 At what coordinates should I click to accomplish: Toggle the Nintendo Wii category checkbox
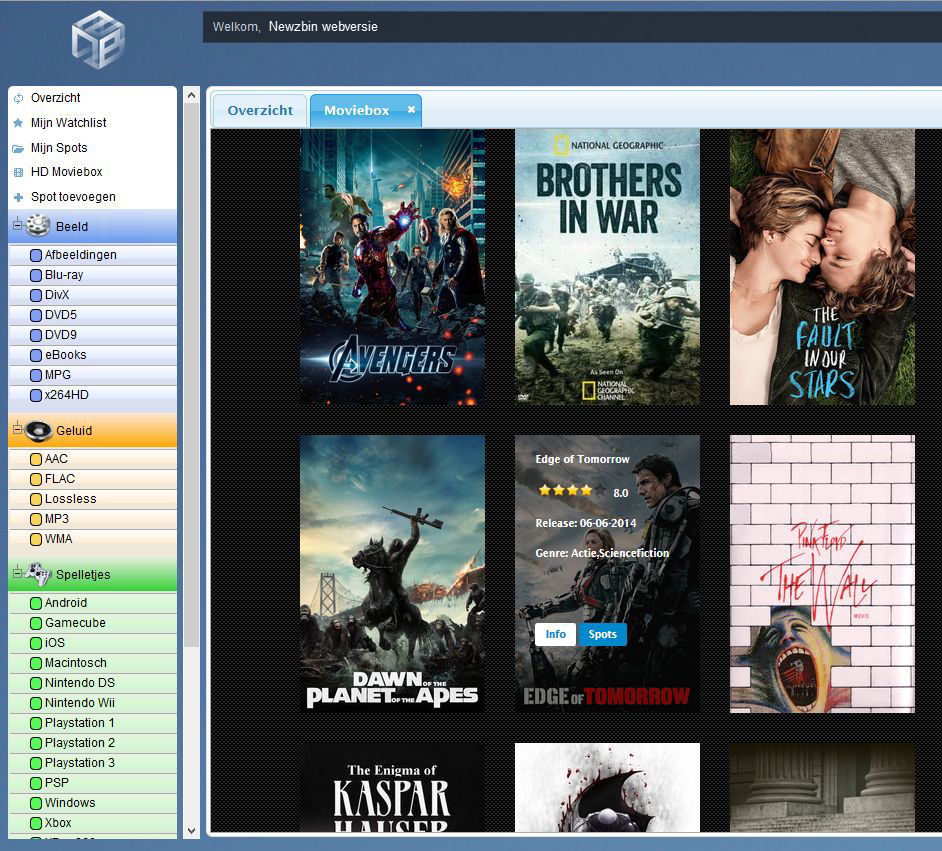point(36,703)
